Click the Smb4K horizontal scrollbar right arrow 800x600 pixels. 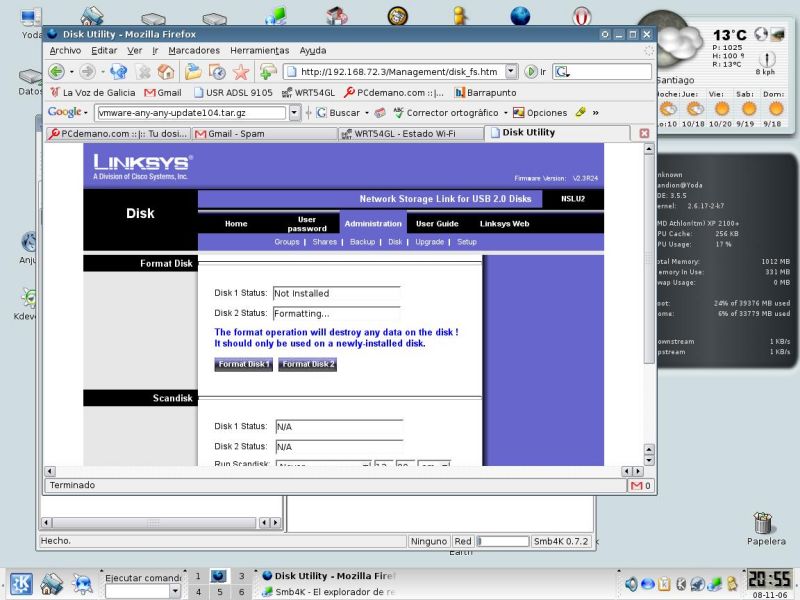click(x=276, y=522)
